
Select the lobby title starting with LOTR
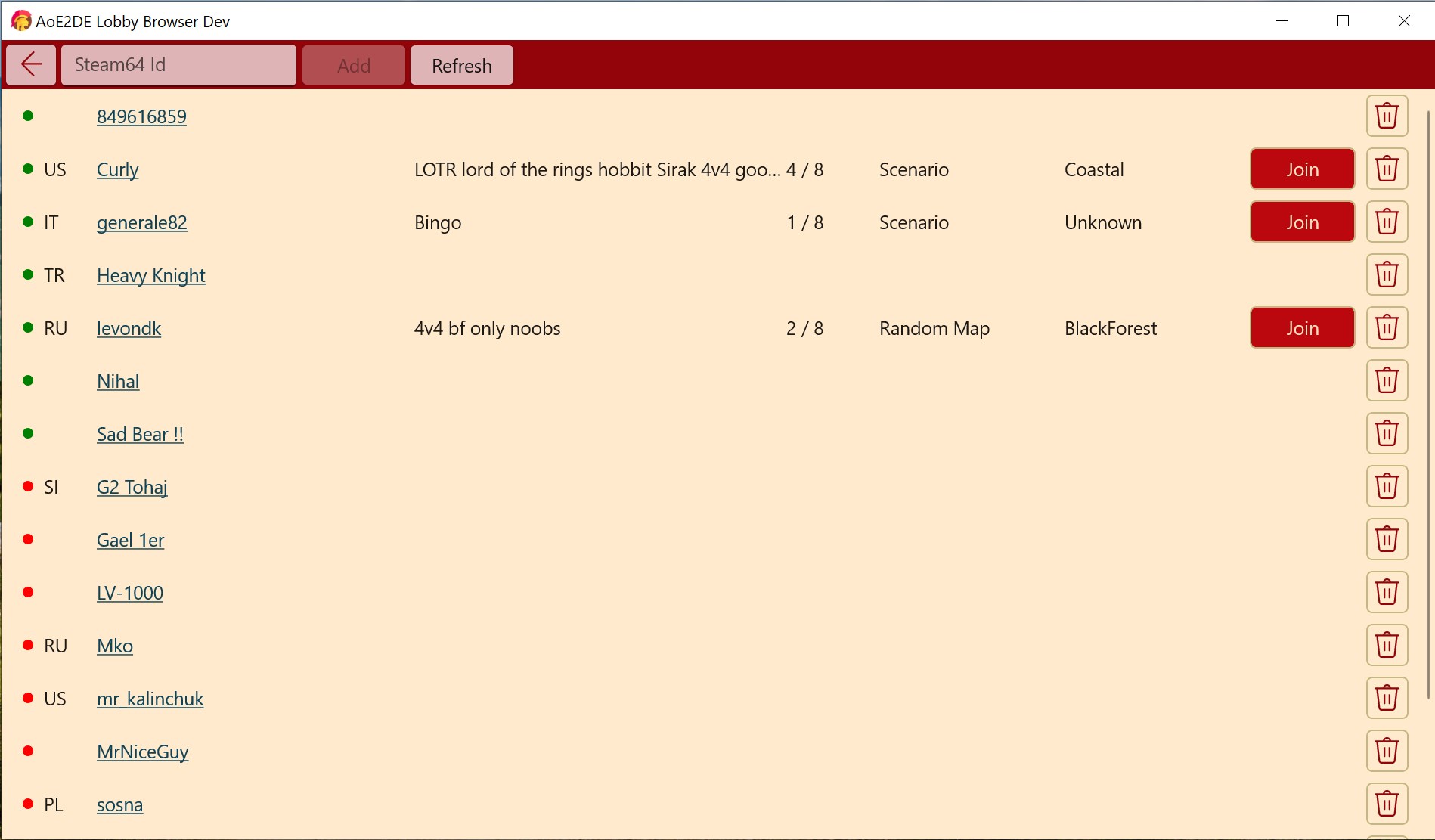pyautogui.click(x=597, y=169)
